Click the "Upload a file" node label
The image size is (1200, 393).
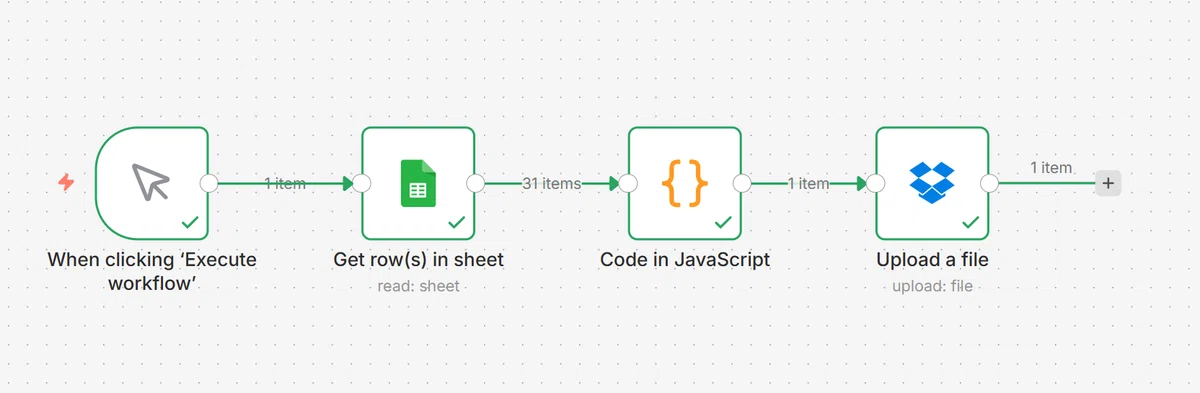tap(932, 260)
